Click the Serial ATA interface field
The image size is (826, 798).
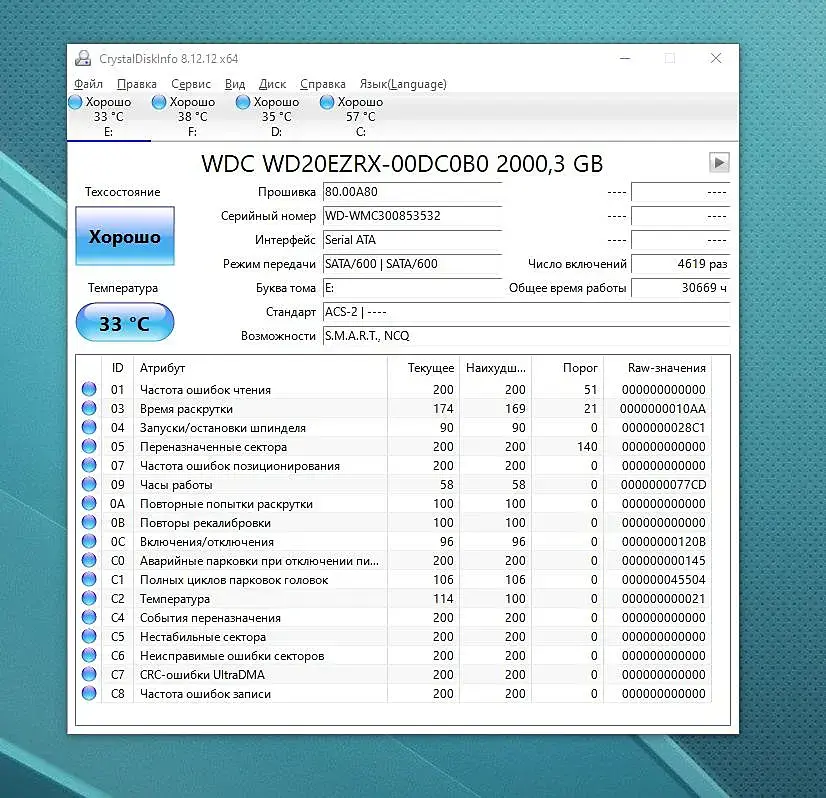click(x=412, y=240)
